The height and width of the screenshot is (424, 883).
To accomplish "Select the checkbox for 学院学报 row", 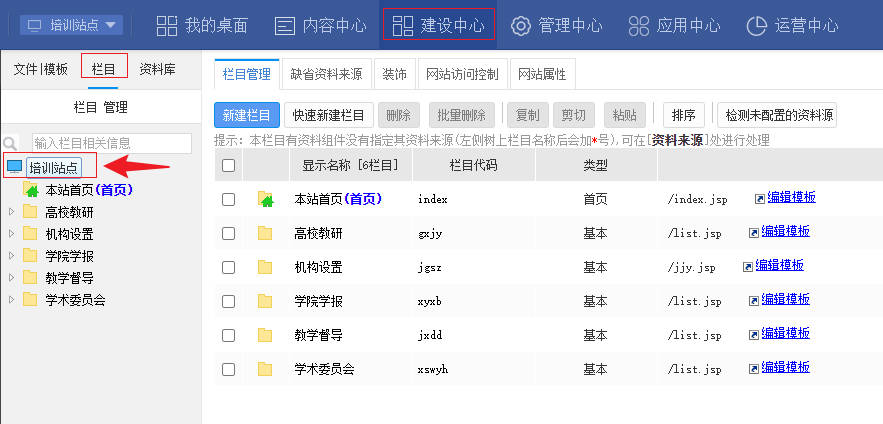I will 228,301.
